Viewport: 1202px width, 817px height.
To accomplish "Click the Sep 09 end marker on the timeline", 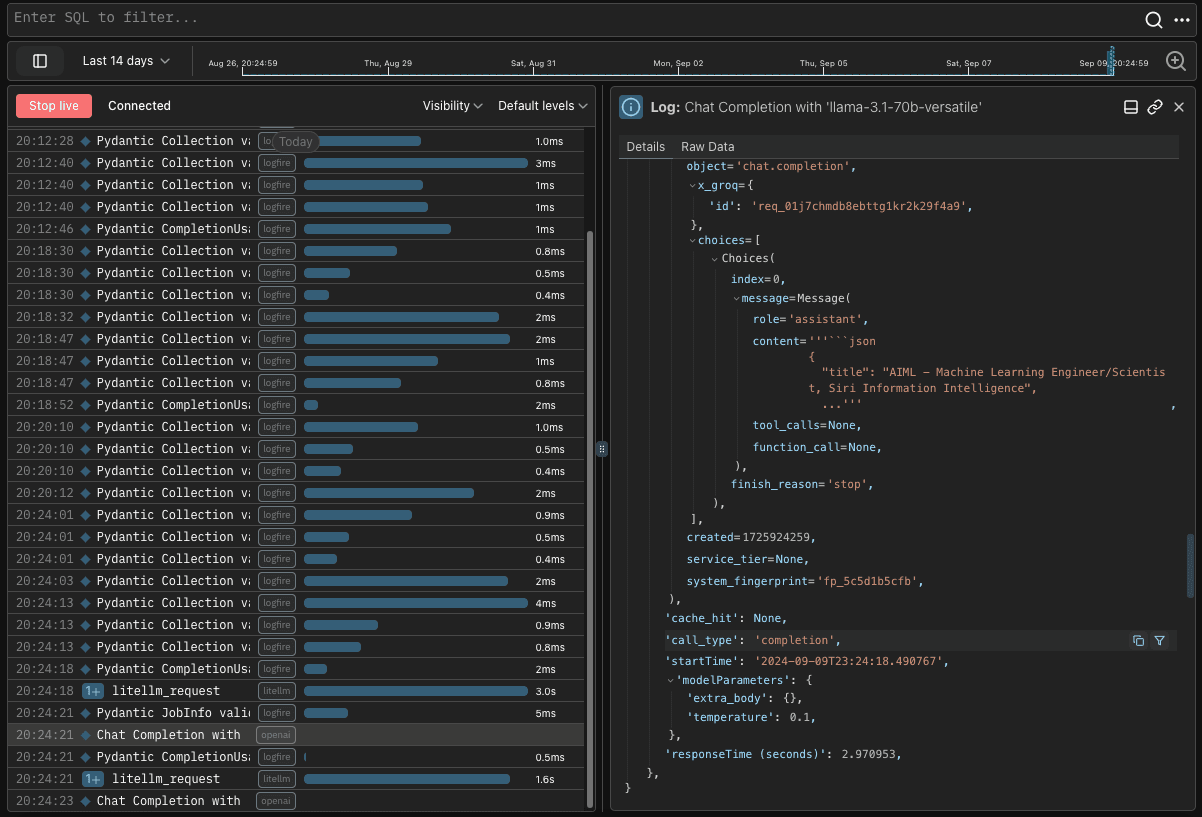I will pyautogui.click(x=1114, y=63).
